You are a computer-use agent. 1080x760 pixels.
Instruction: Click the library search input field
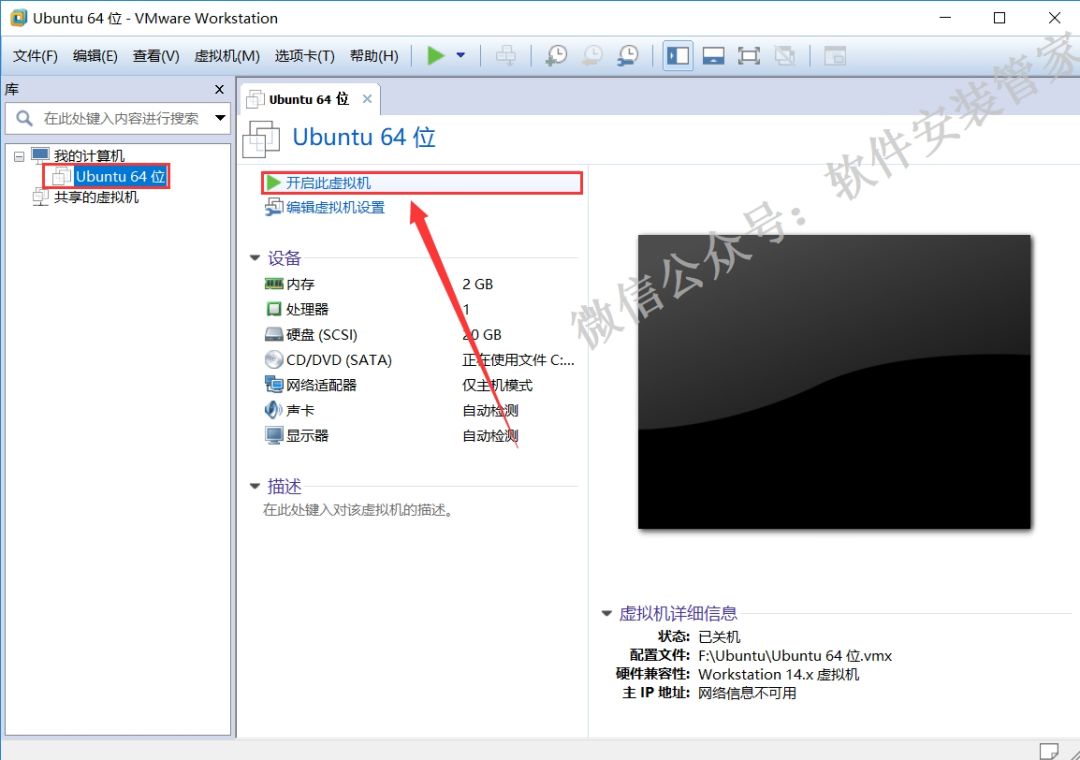(121, 119)
